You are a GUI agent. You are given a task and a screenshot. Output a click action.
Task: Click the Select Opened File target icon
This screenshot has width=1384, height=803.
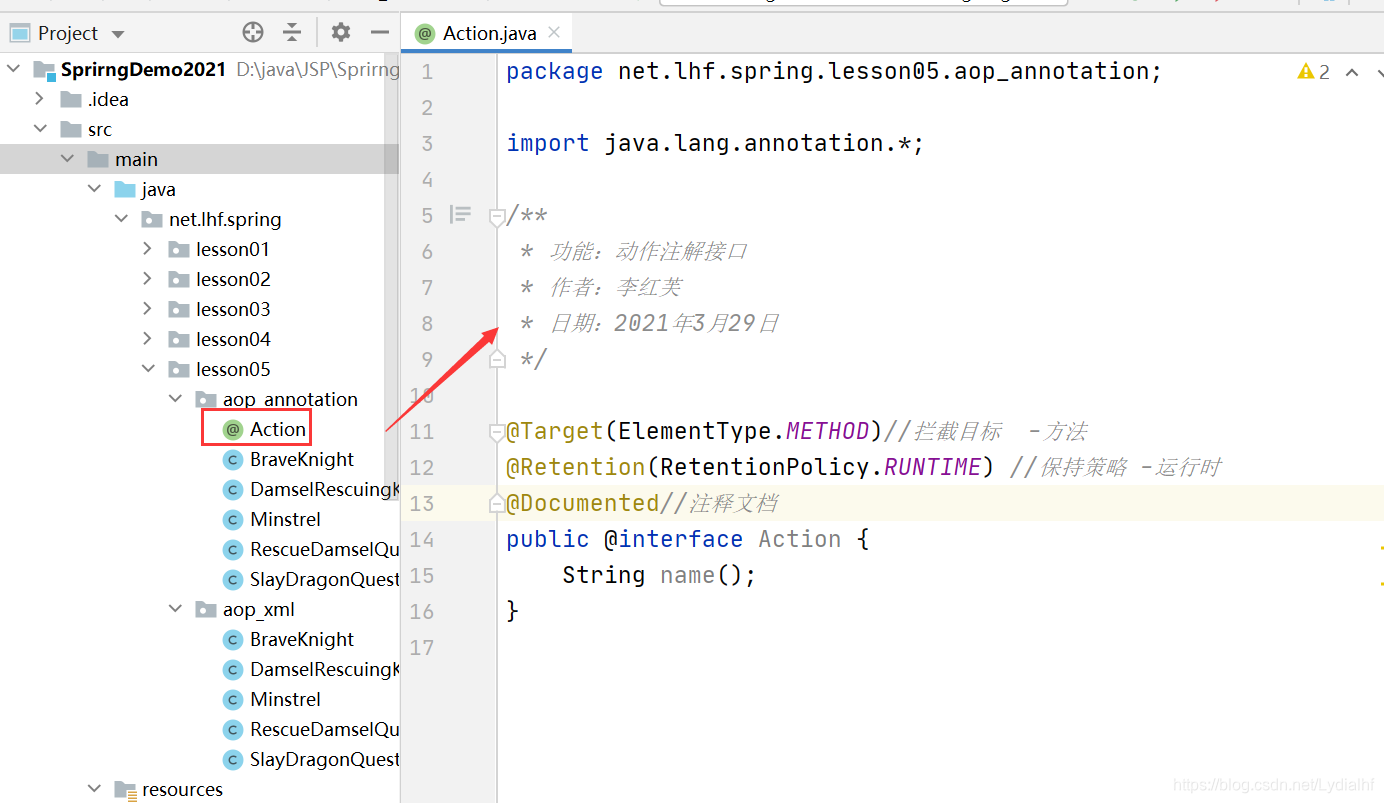click(253, 33)
